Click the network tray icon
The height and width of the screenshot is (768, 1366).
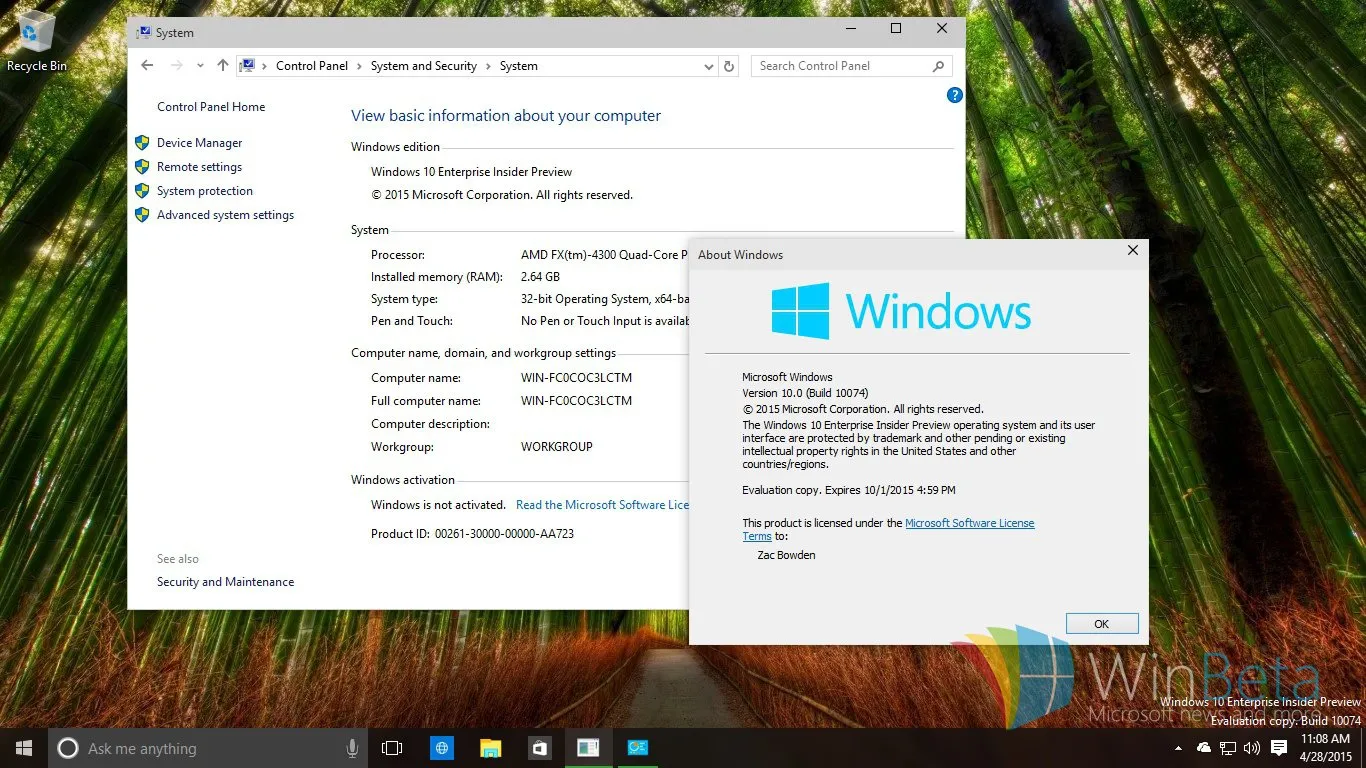coord(1228,748)
